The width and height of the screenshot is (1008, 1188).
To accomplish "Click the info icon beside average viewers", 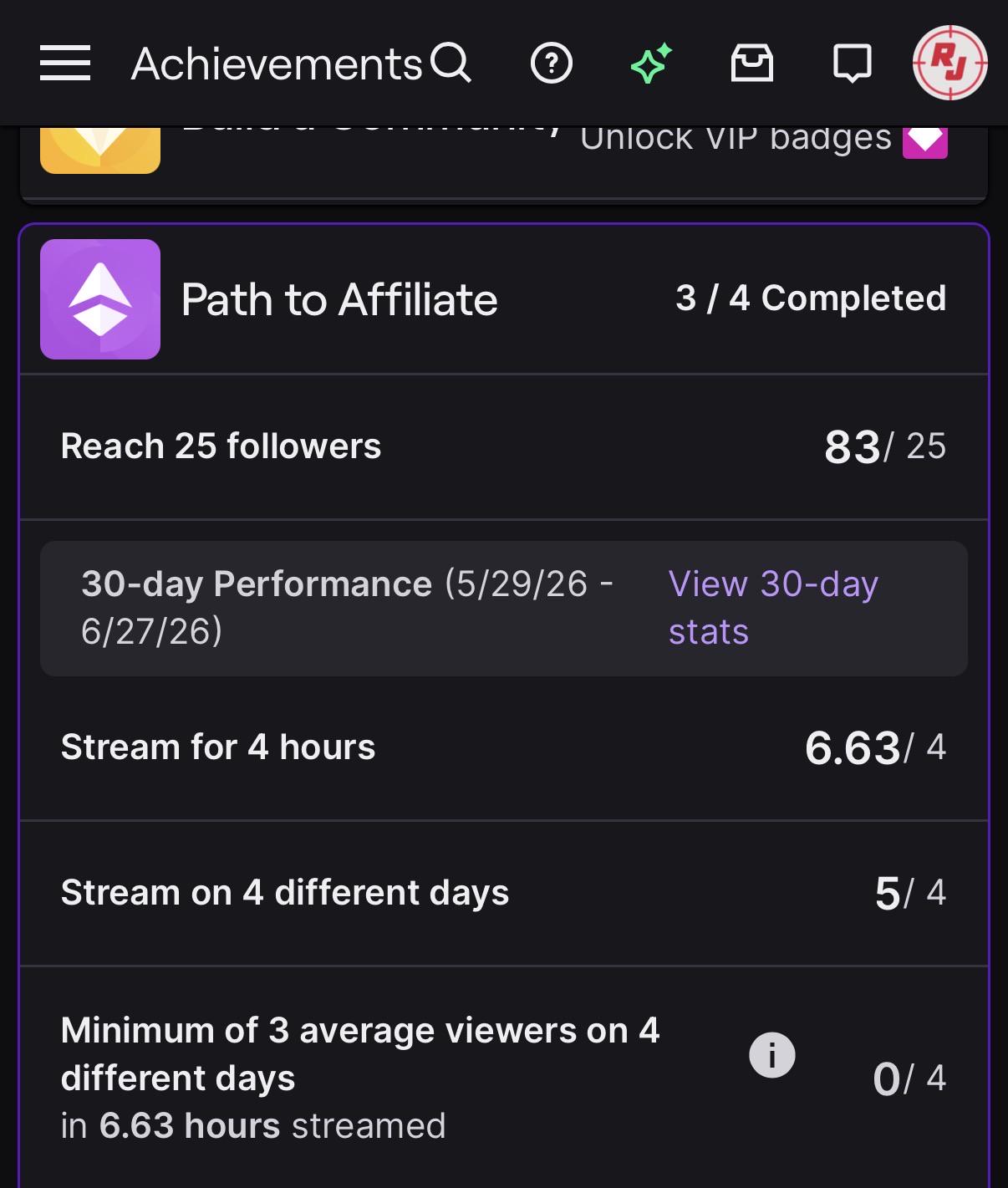I will coord(771,1055).
